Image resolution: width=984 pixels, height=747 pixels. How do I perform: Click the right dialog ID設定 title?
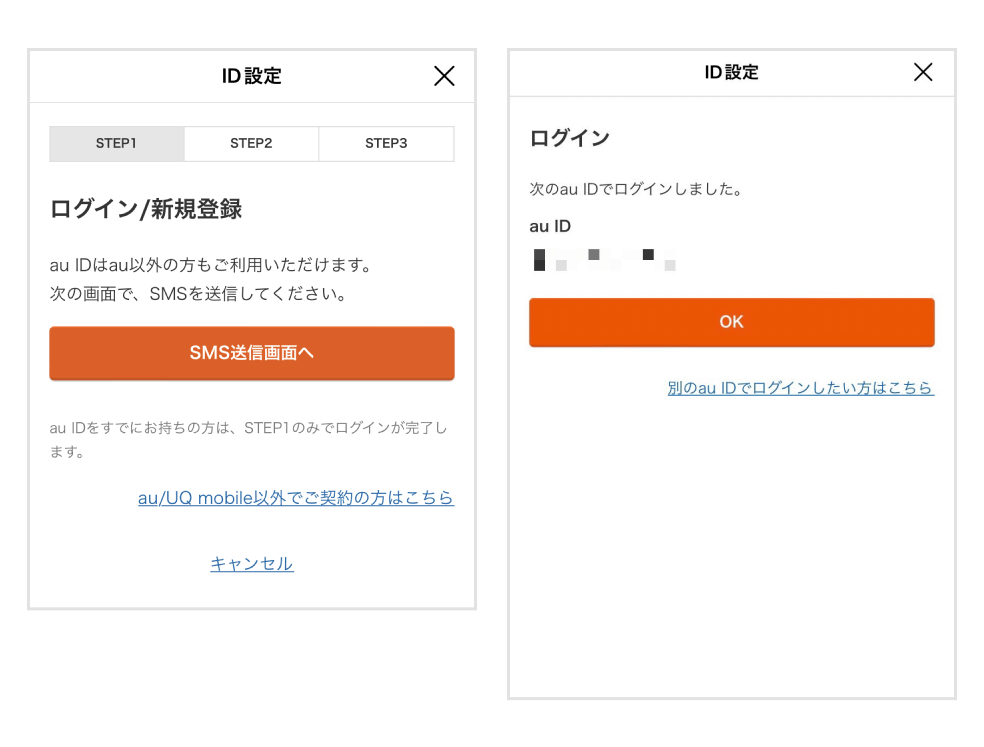click(x=732, y=72)
